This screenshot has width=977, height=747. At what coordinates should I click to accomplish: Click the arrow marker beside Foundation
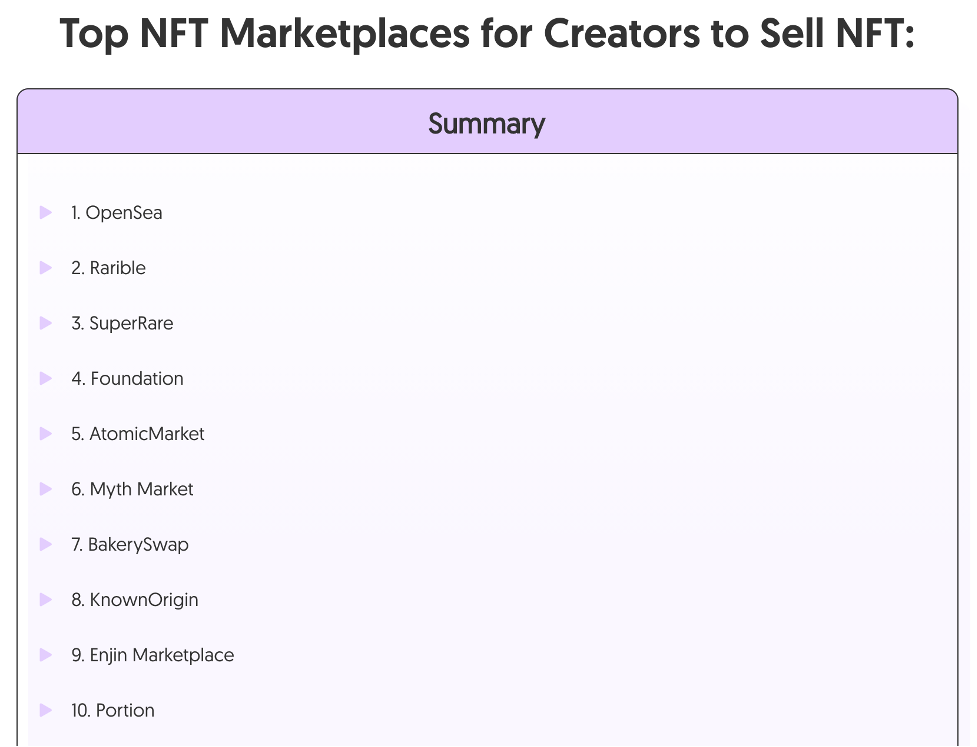(x=46, y=378)
